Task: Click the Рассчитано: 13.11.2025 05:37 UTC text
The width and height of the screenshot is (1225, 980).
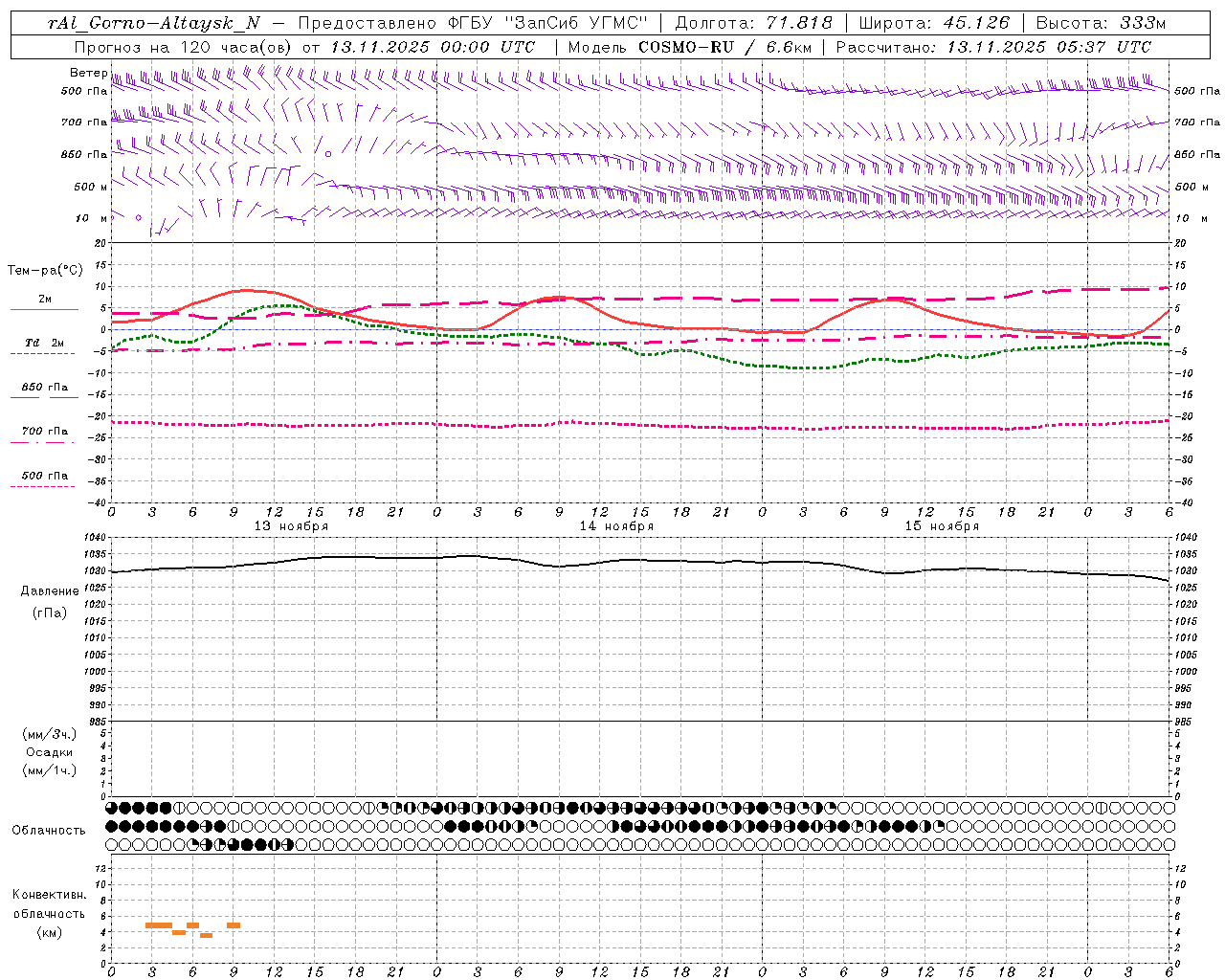Action: point(993,47)
